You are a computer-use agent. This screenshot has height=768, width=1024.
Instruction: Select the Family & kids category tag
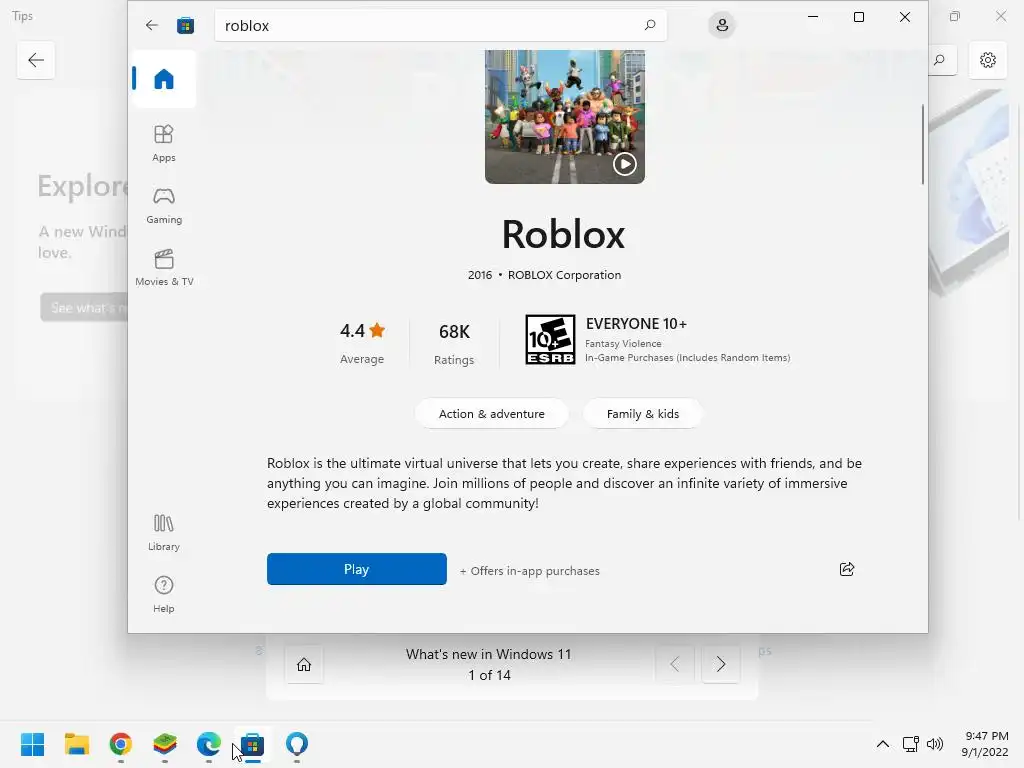[643, 413]
